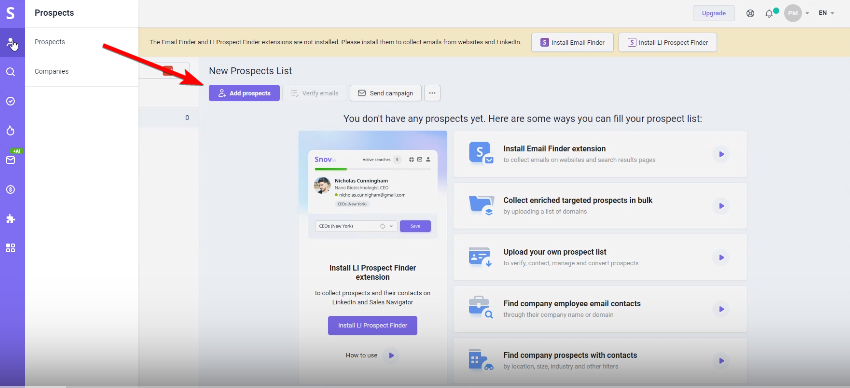Click the Send campaign button
Image resolution: width=850 pixels, height=388 pixels.
pos(385,93)
